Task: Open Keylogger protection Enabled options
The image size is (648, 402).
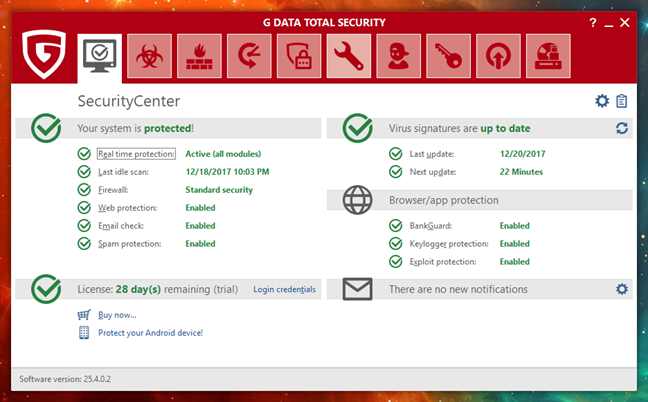Action: (514, 244)
